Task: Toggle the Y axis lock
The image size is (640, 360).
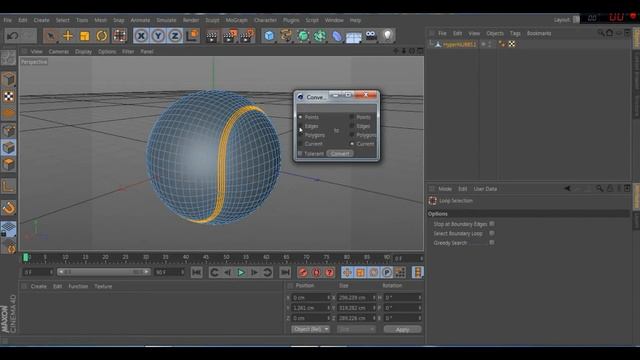Action: pyautogui.click(x=158, y=36)
